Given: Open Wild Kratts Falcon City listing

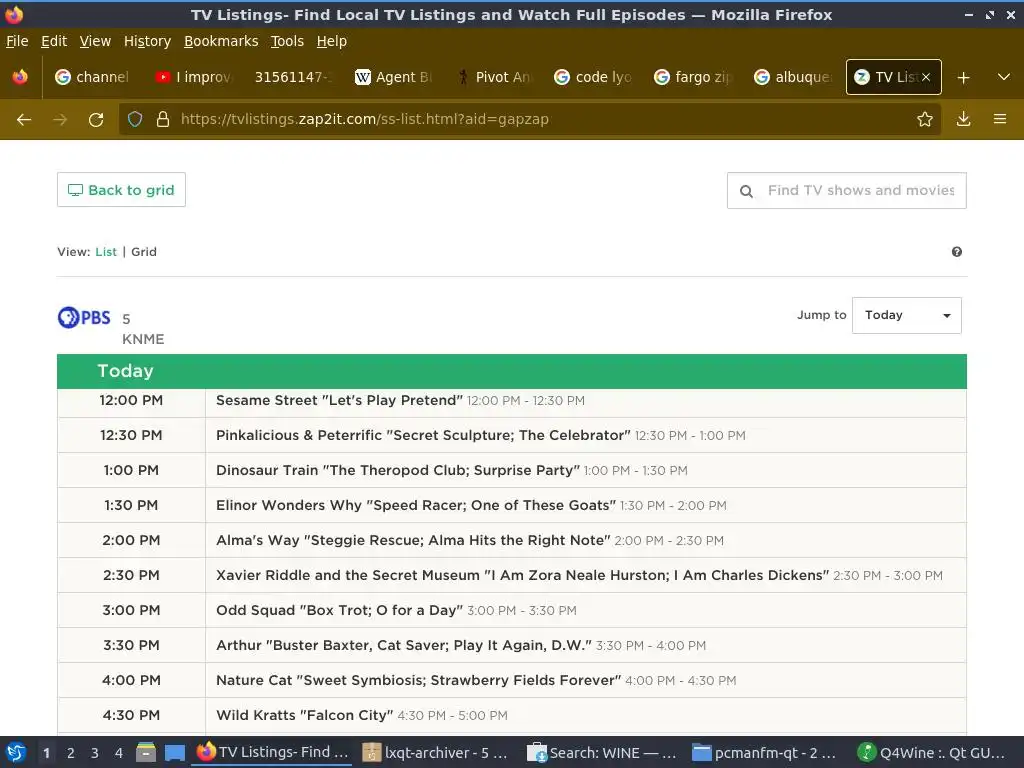Looking at the screenshot, I should (304, 715).
